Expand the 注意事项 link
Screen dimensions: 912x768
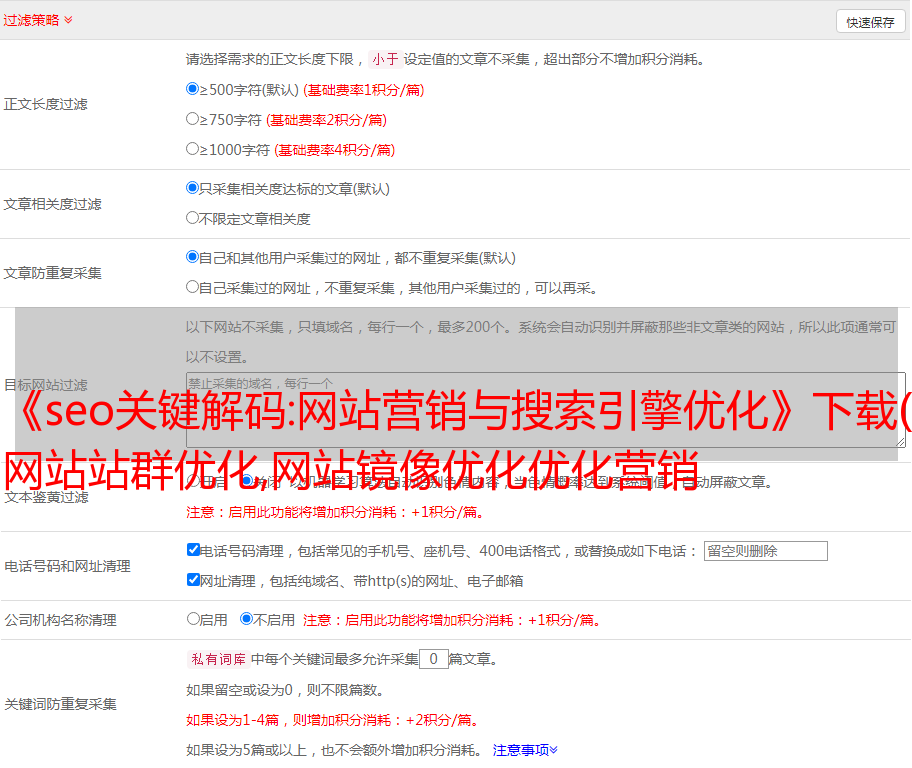click(525, 749)
